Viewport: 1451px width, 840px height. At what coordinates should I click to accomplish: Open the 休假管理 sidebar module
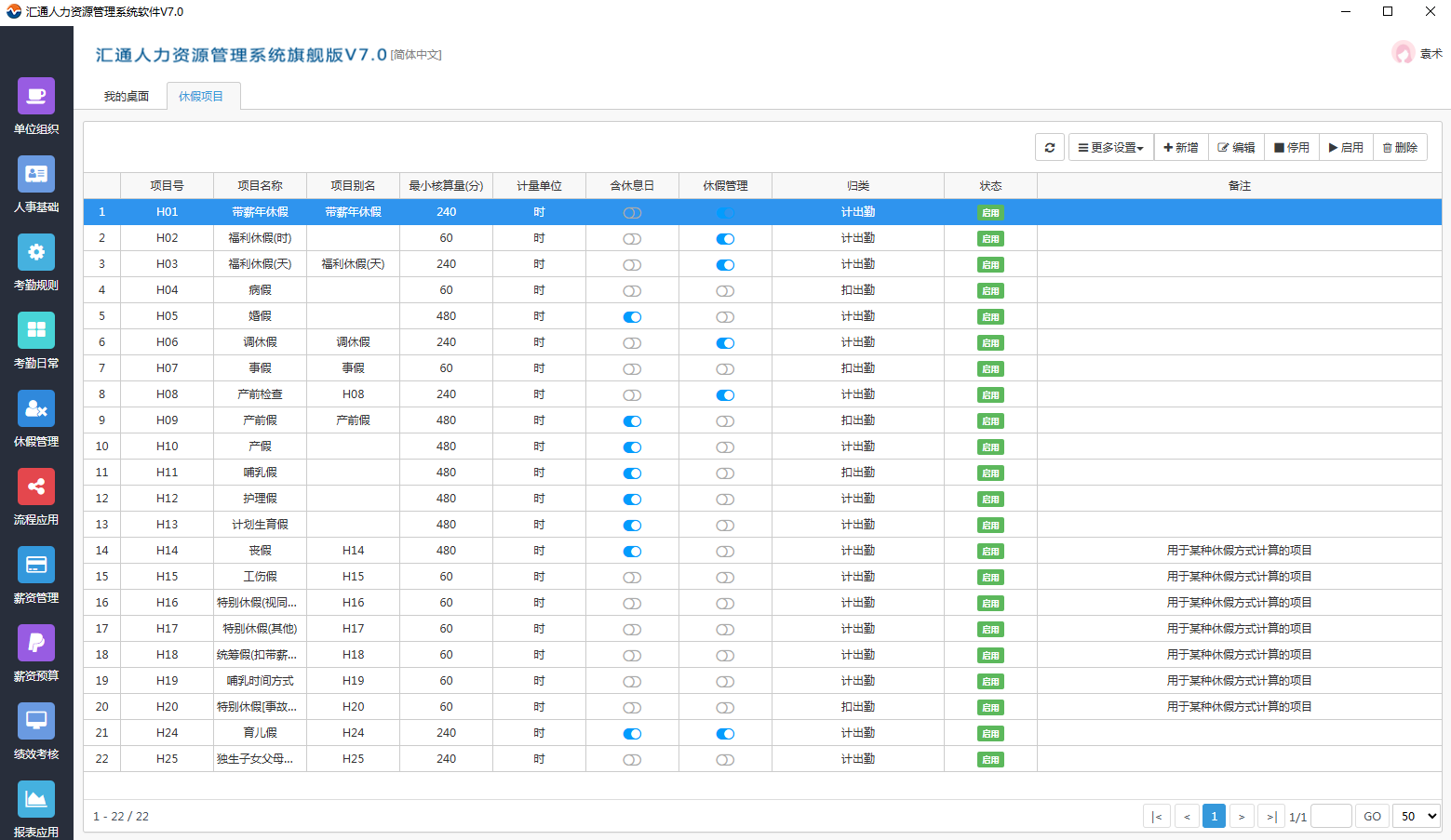coord(36,418)
